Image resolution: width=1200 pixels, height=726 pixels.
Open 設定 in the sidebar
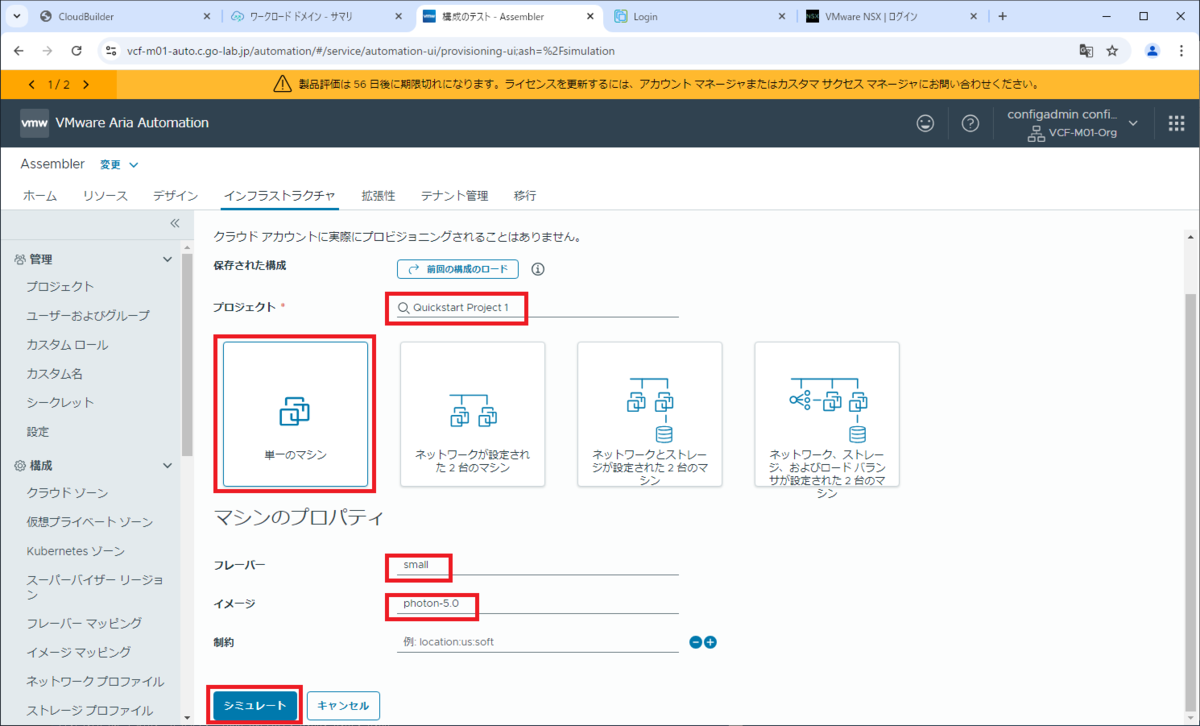pos(38,432)
